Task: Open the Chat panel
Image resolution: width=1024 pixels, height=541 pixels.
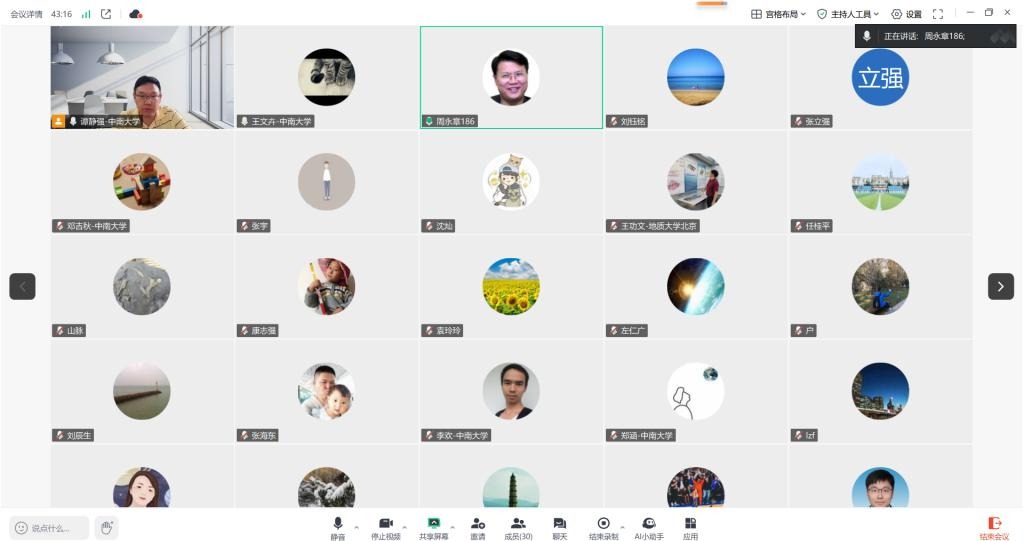Action: [x=559, y=524]
